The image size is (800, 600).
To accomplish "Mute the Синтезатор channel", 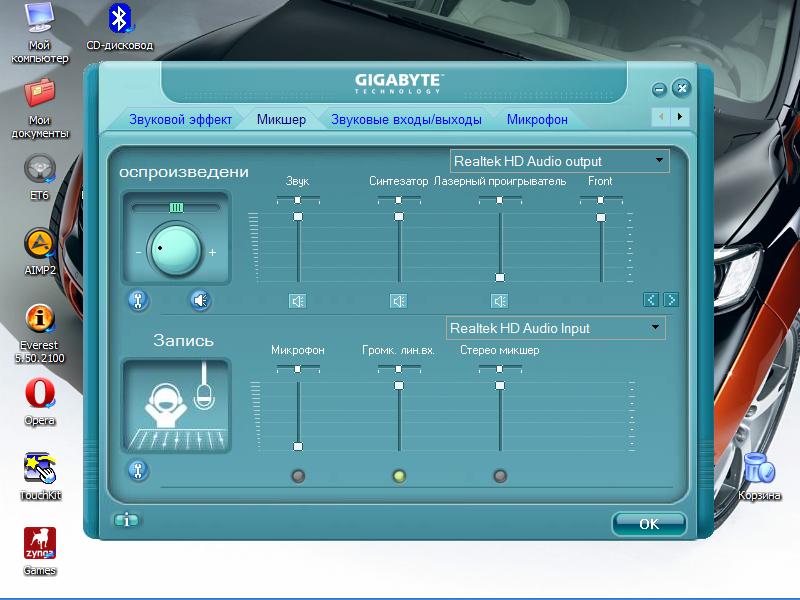I will (398, 301).
